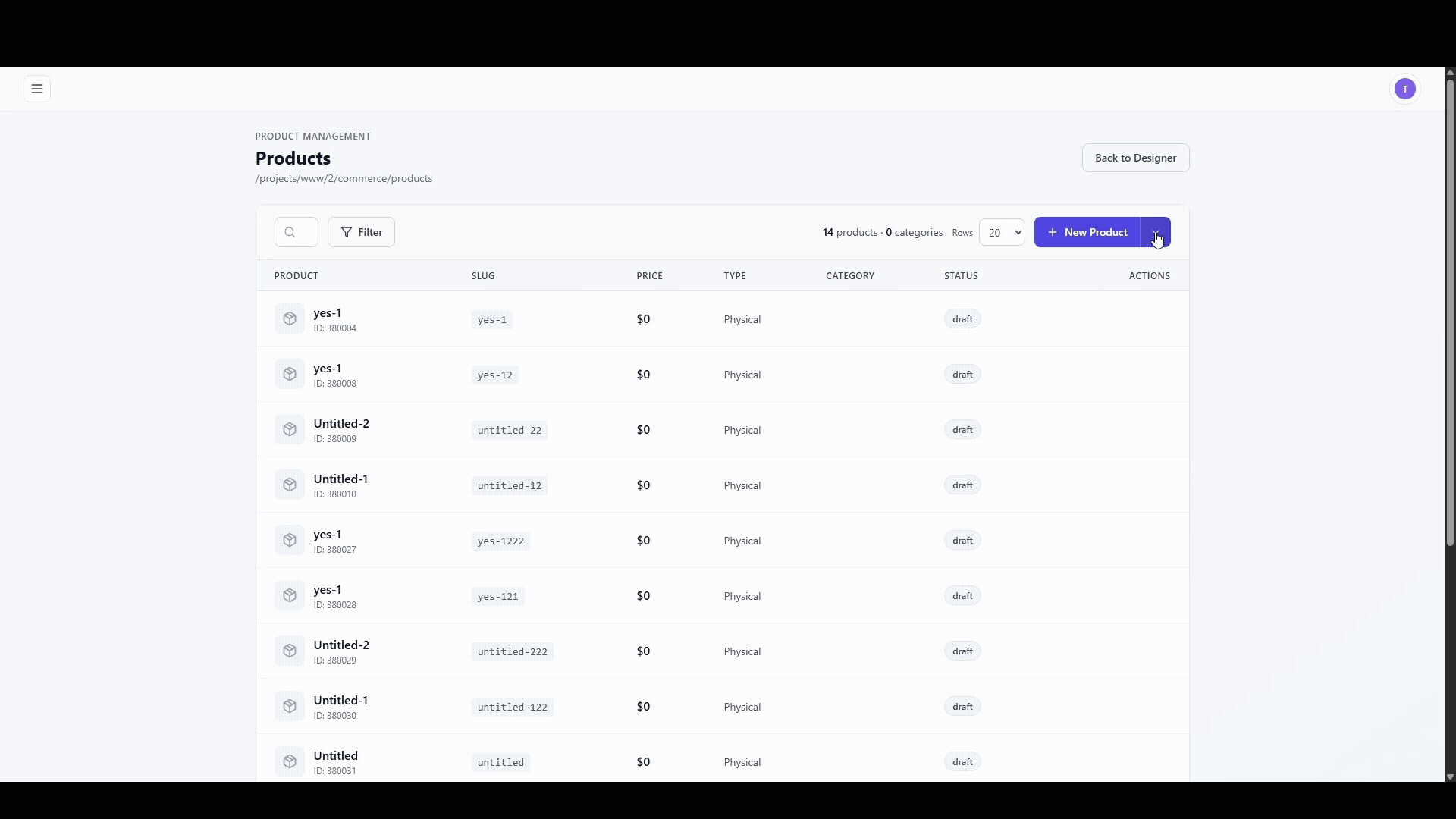Open the Rows per page dropdown

(1003, 232)
